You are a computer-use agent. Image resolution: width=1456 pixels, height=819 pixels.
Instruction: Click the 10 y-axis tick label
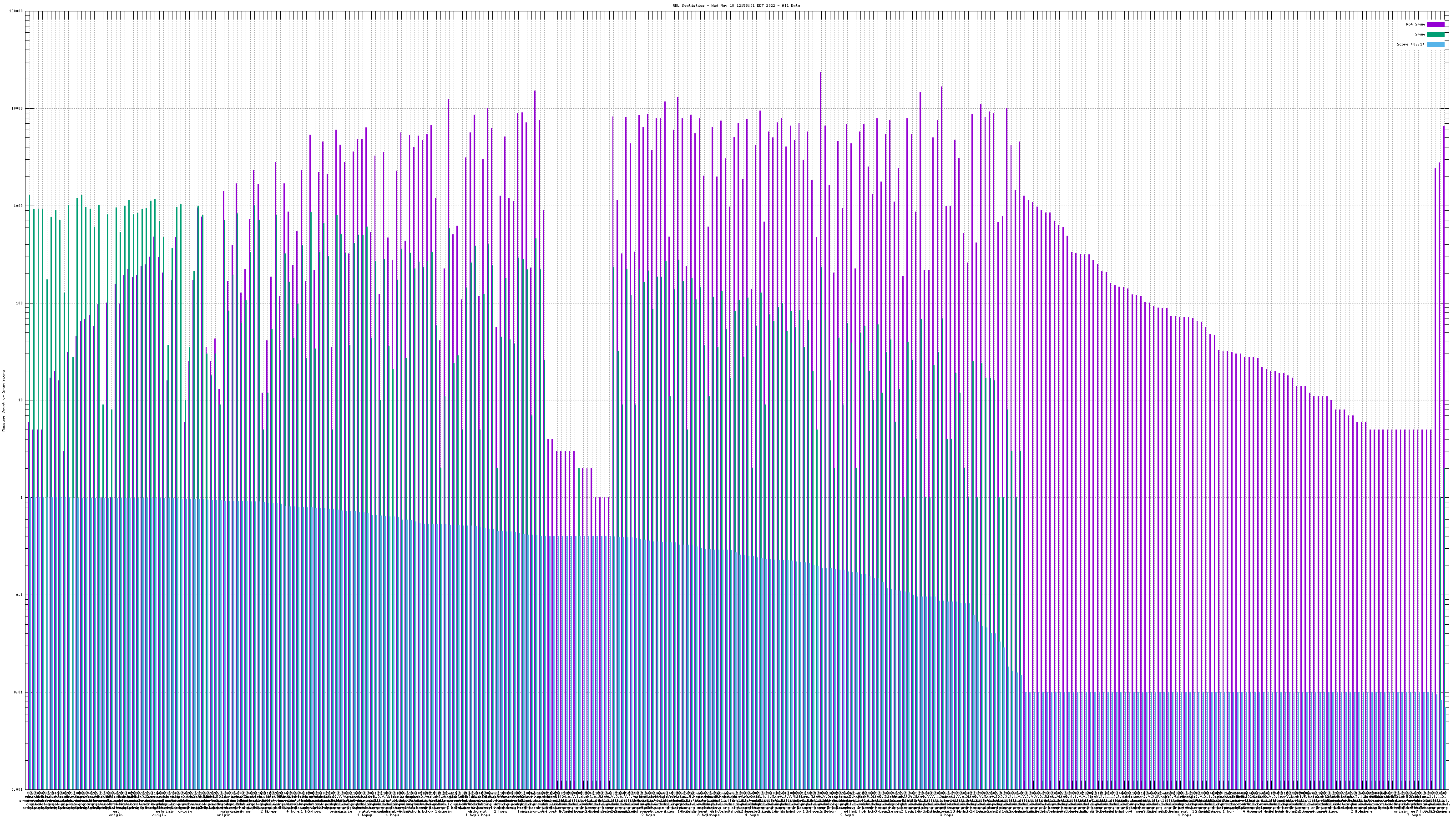tap(21, 400)
